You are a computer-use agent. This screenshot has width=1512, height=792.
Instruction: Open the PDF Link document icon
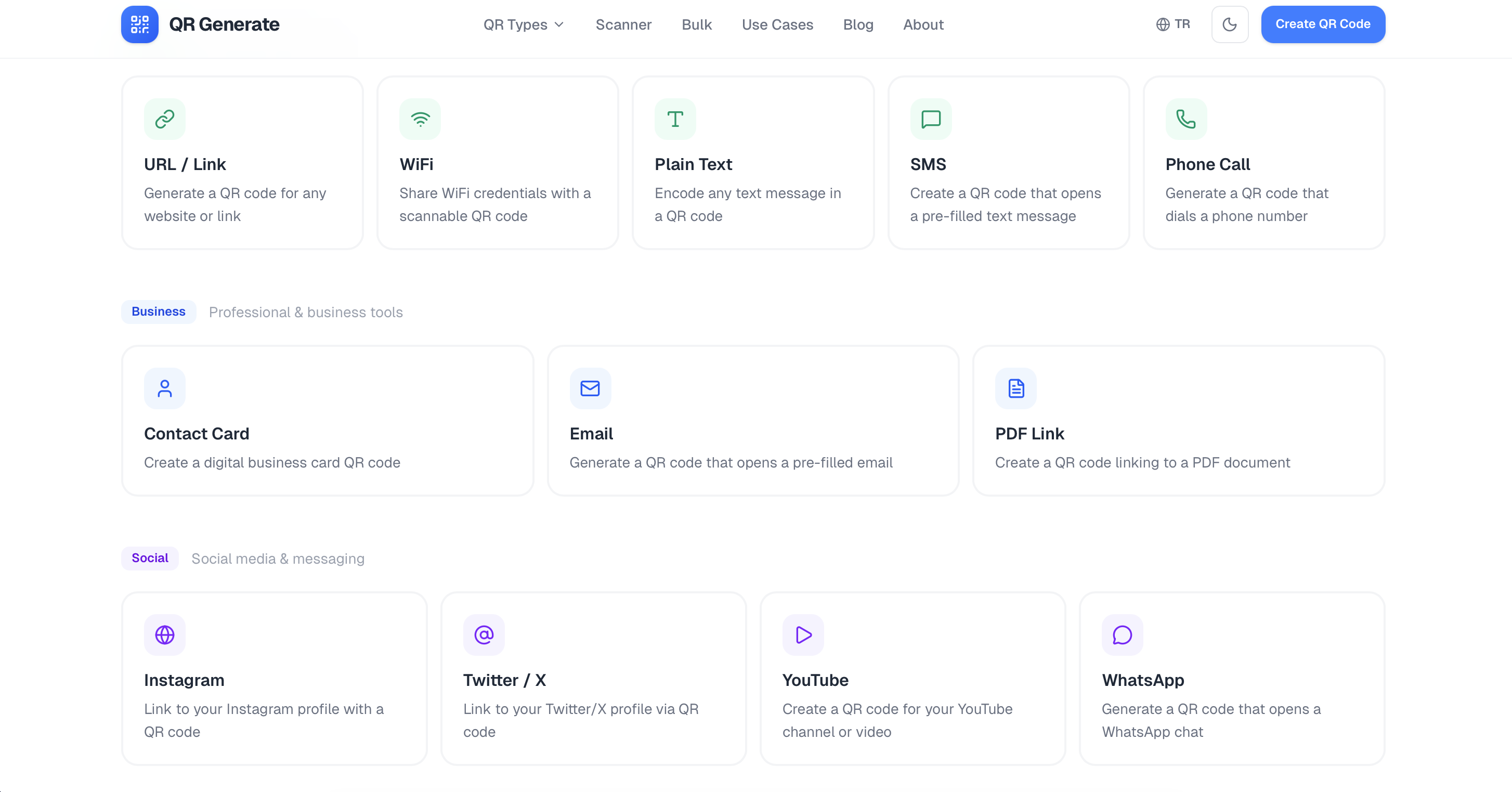(x=1015, y=388)
